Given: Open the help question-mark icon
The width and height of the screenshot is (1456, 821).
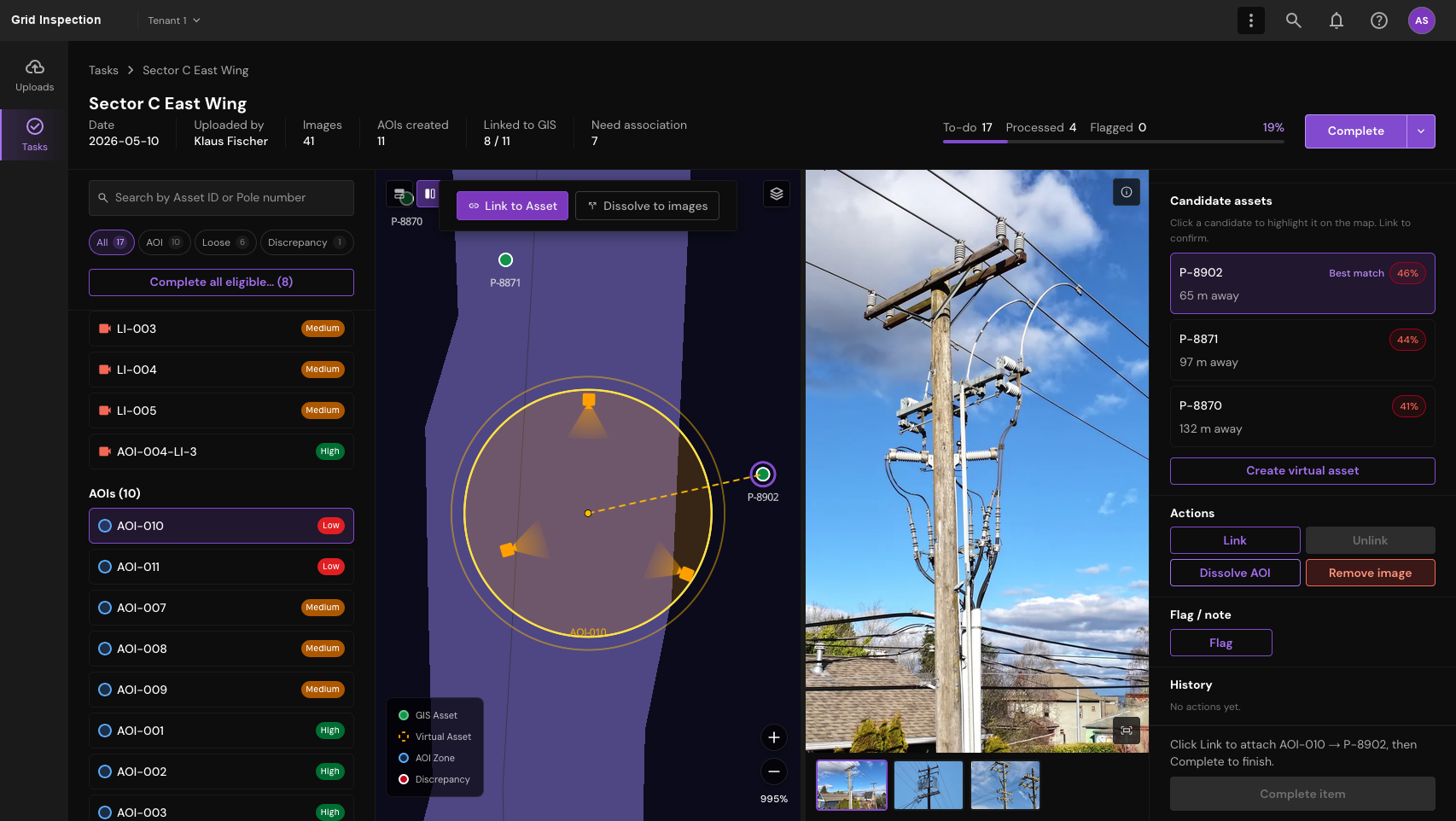Looking at the screenshot, I should click(x=1379, y=20).
